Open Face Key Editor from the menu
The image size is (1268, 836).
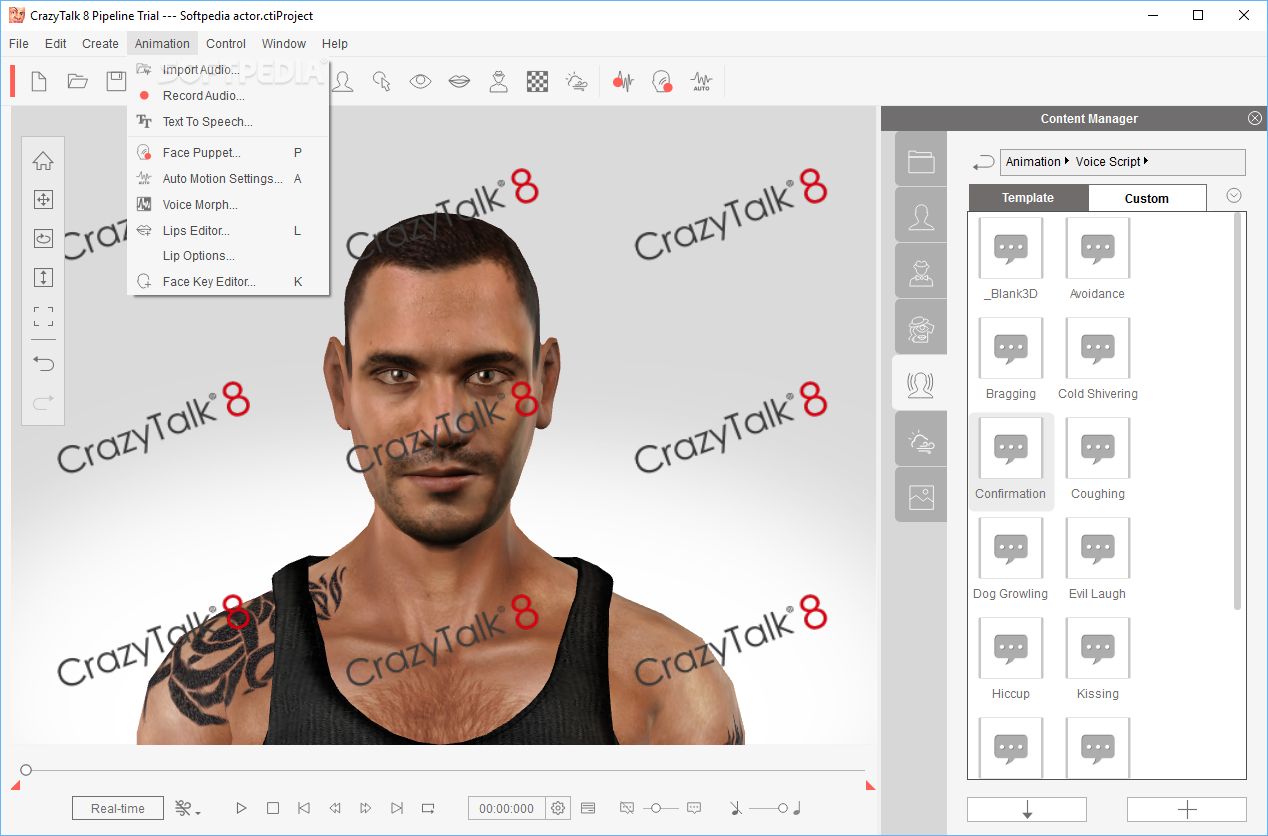[228, 282]
